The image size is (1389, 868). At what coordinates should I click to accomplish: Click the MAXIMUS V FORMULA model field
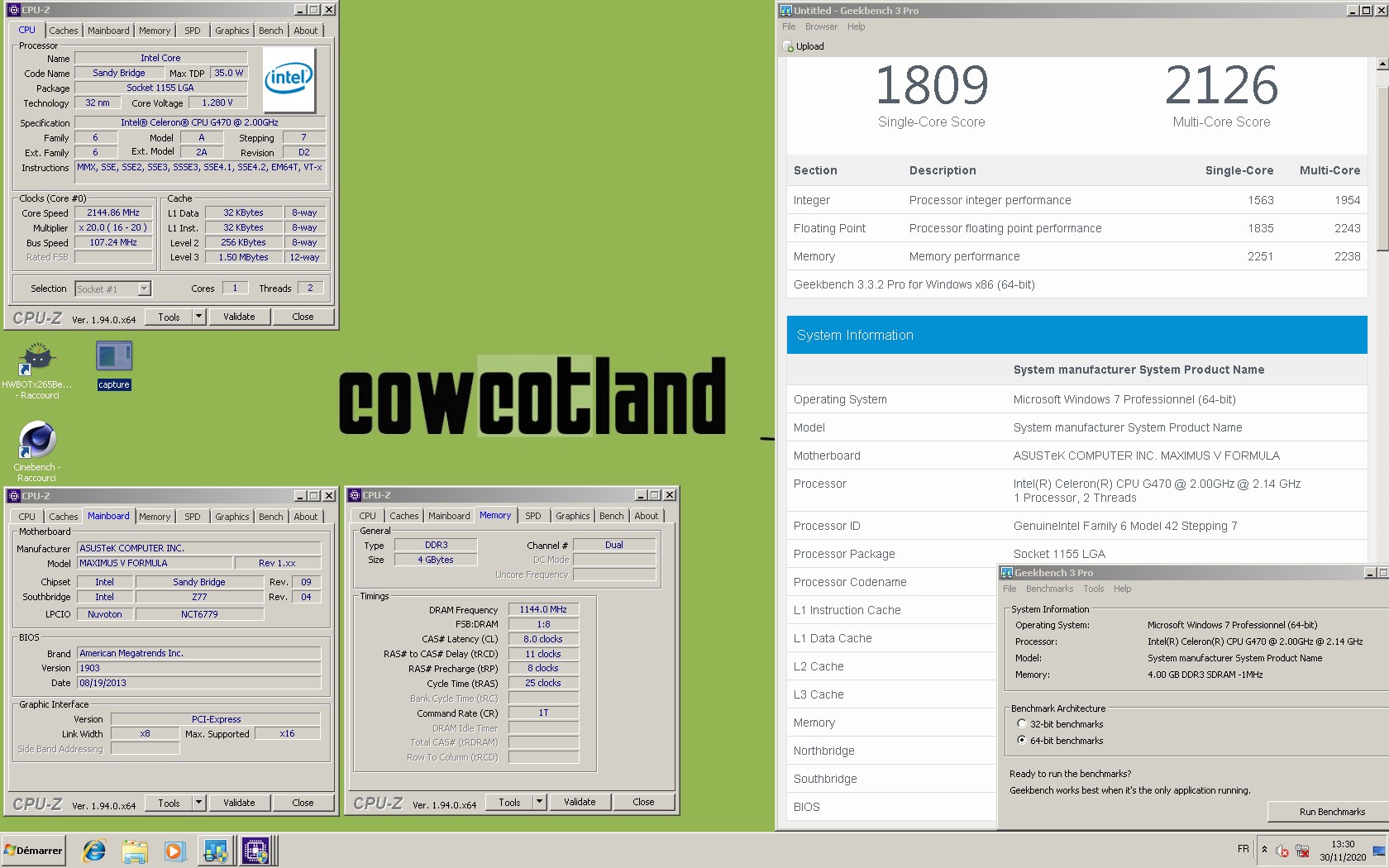point(155,563)
